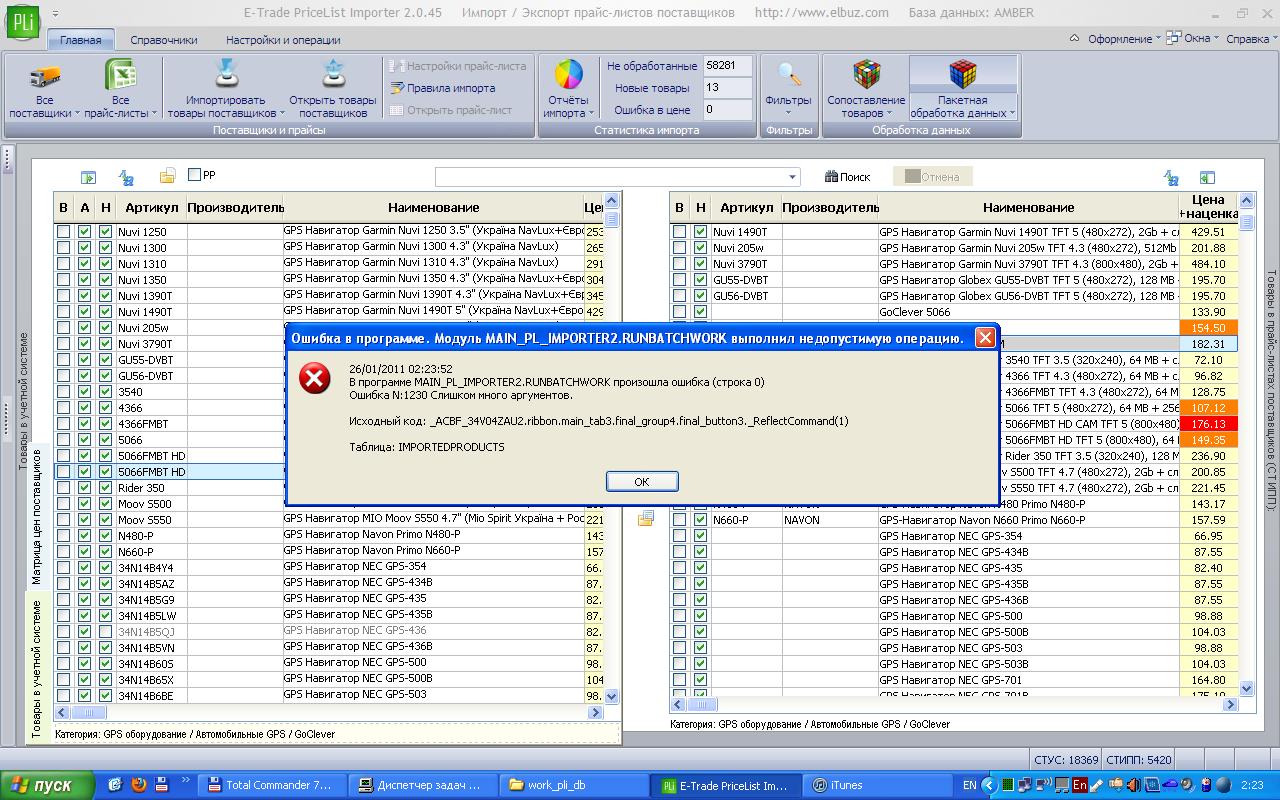Toggle column H checkbox for 34N14B5QJ row
1280x800 pixels.
click(105, 632)
